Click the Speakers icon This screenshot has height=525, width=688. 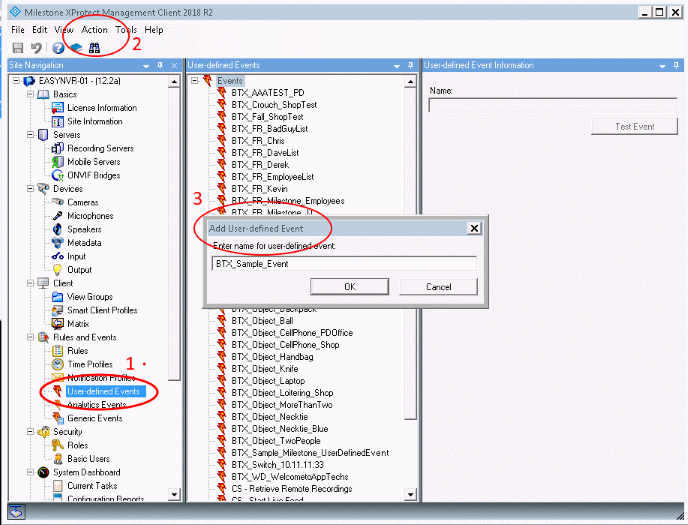pyautogui.click(x=57, y=229)
